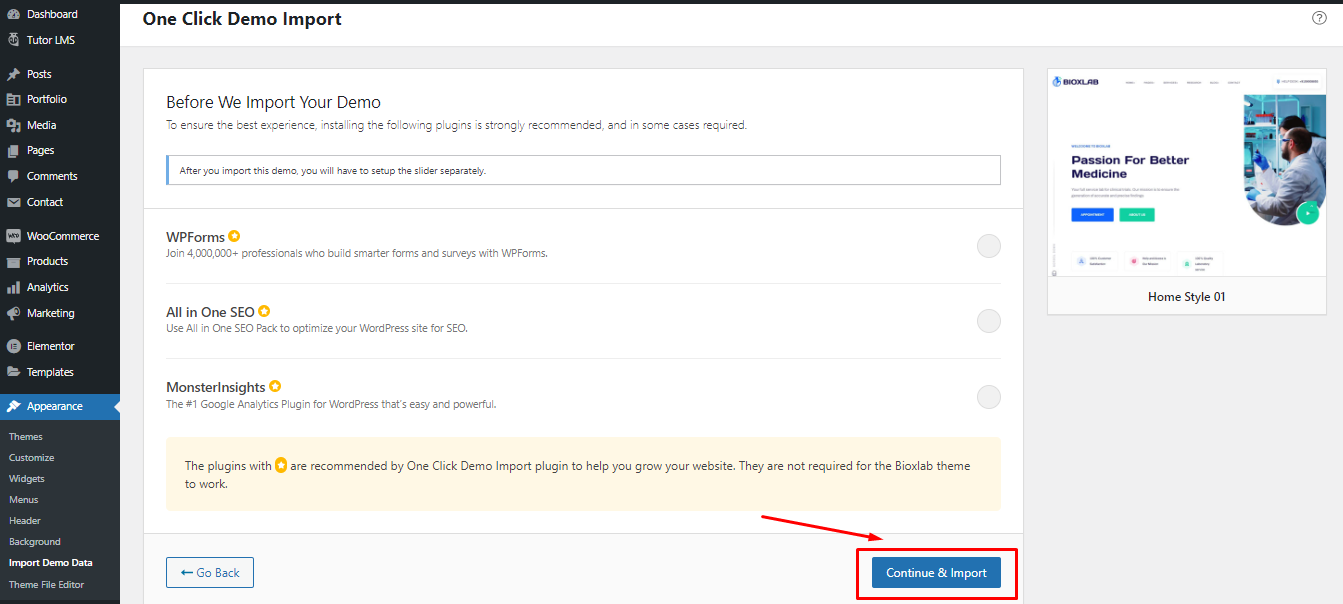Click the Appearance paintbrush icon
This screenshot has width=1343, height=604.
[13, 406]
